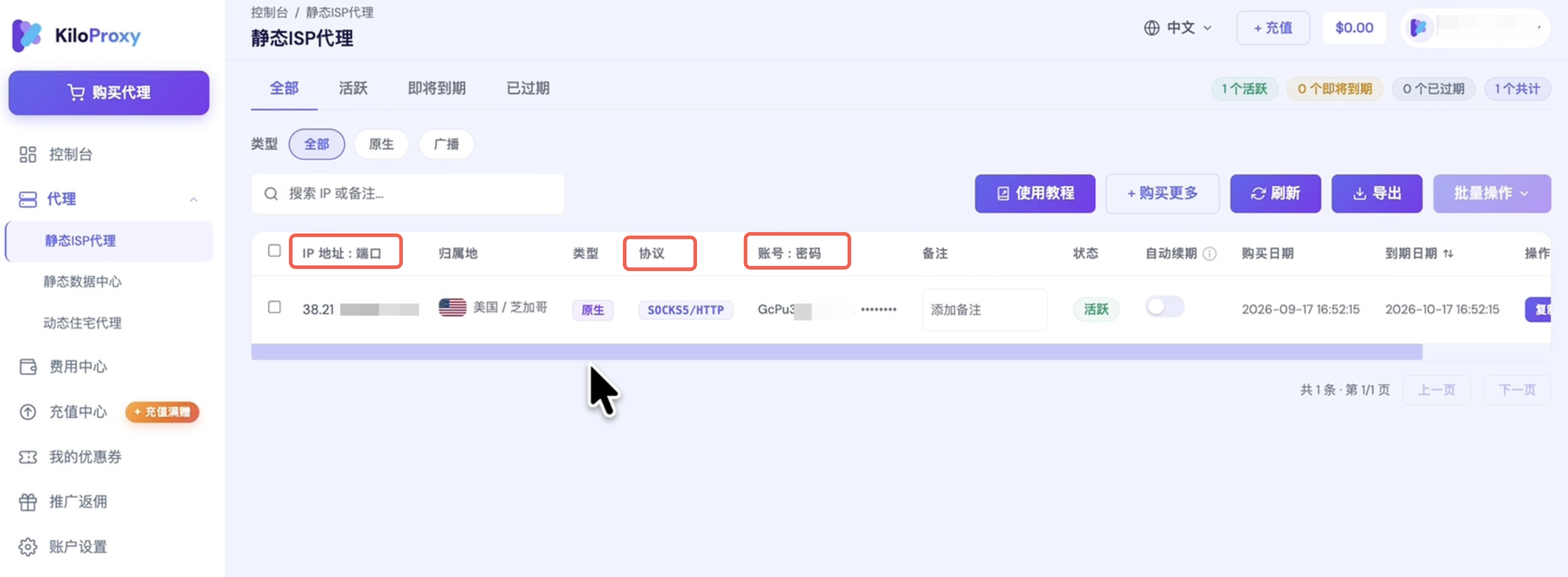The height and width of the screenshot is (577, 1568).
Task: Check the 38.21 proxy row checkbox
Action: (x=275, y=307)
